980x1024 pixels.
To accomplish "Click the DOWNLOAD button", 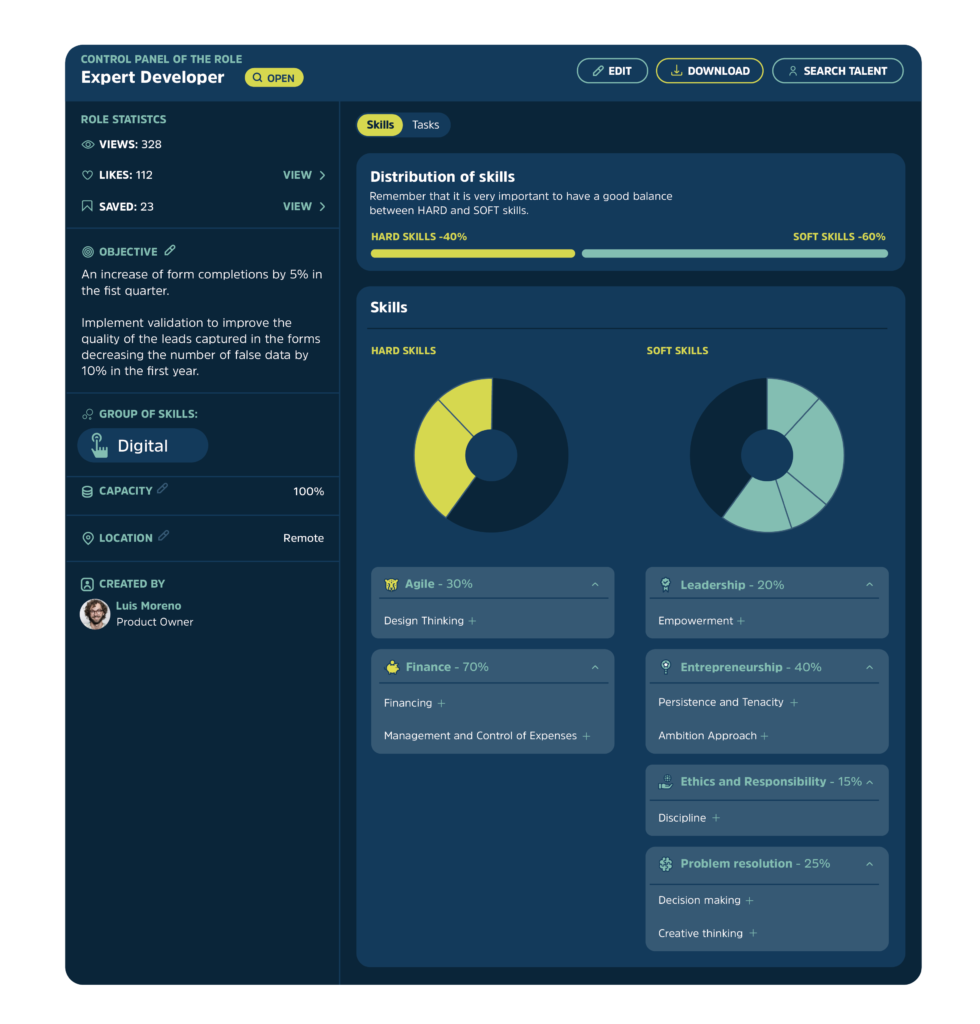I will (710, 71).
